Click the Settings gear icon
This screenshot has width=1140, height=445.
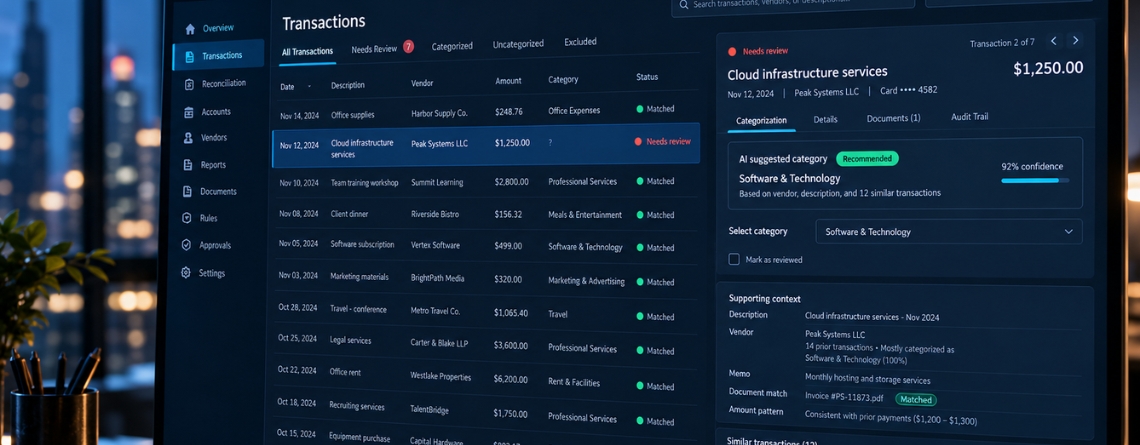(185, 273)
